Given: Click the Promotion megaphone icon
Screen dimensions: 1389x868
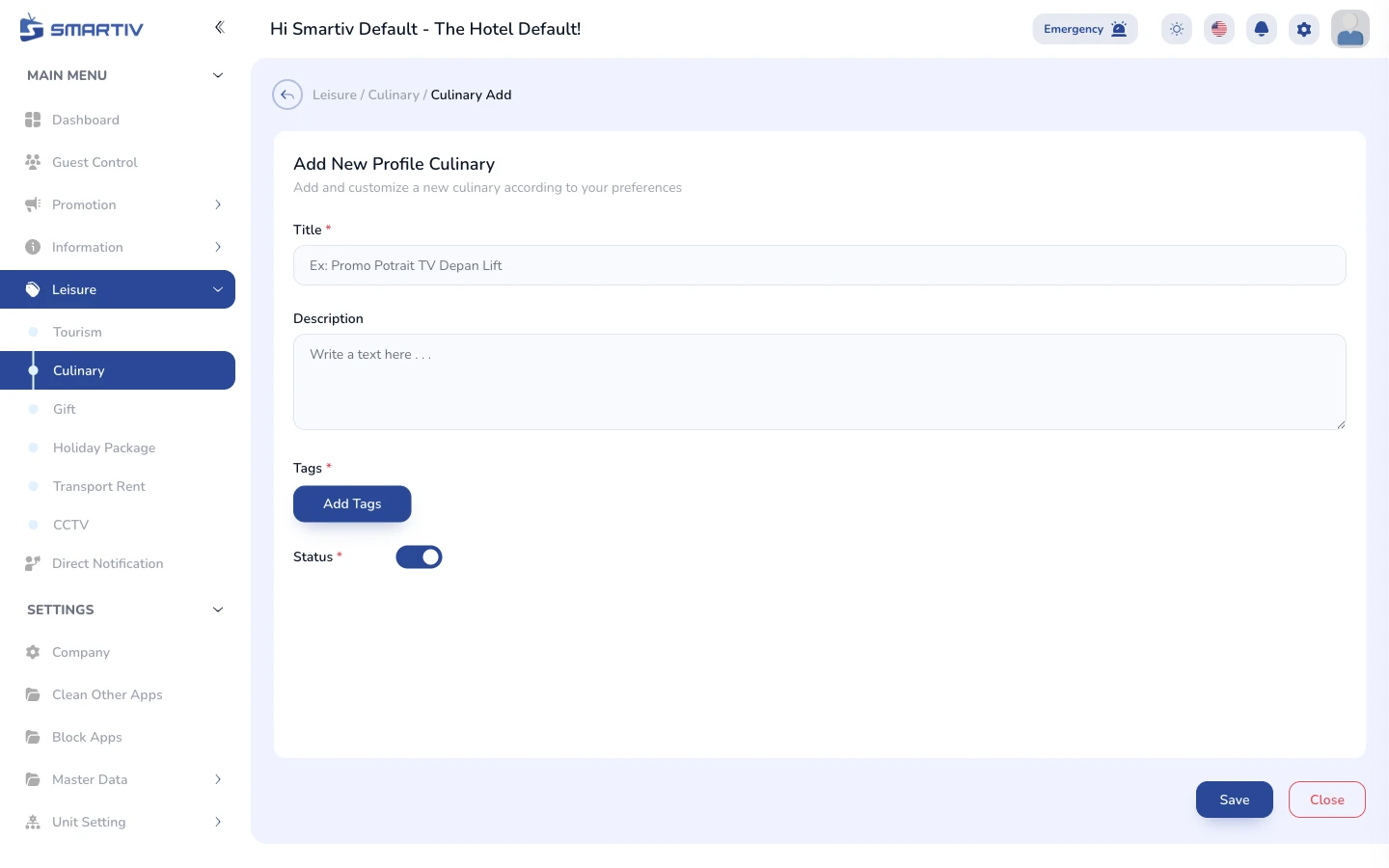Looking at the screenshot, I should [x=33, y=204].
